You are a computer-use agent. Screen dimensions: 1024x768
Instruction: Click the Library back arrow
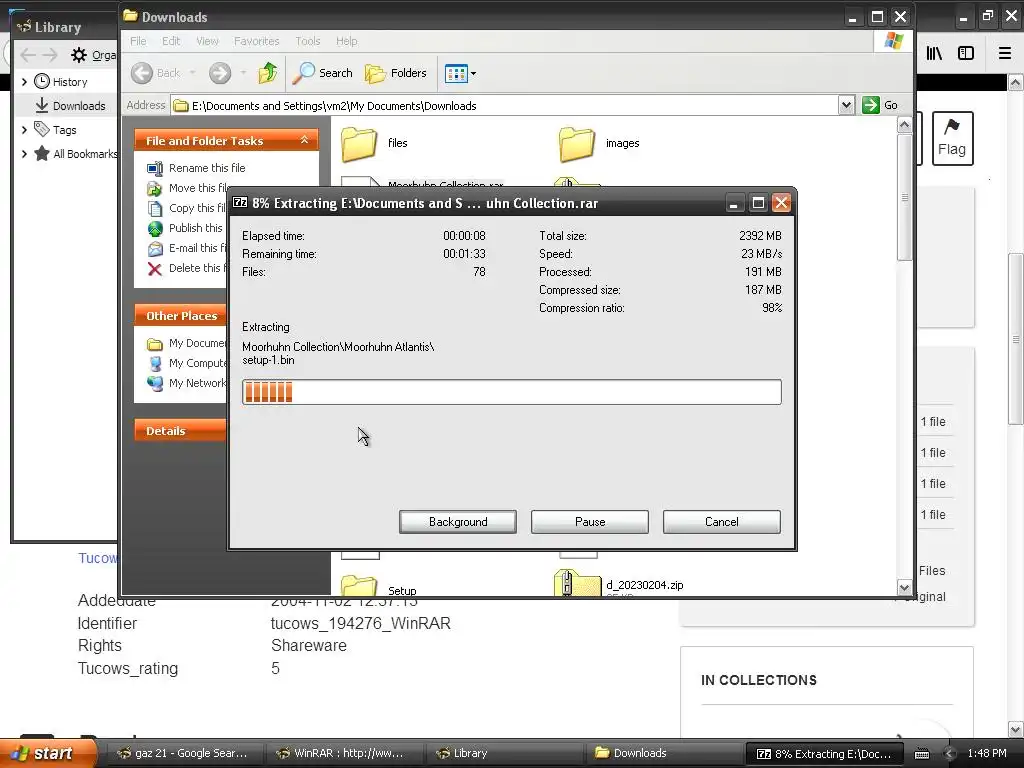27,56
